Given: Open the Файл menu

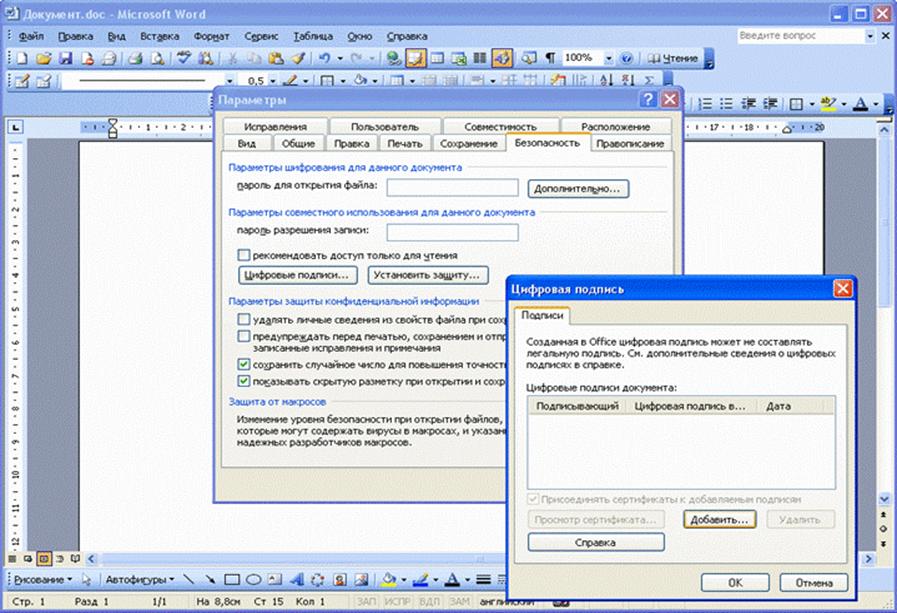Looking at the screenshot, I should 31,36.
